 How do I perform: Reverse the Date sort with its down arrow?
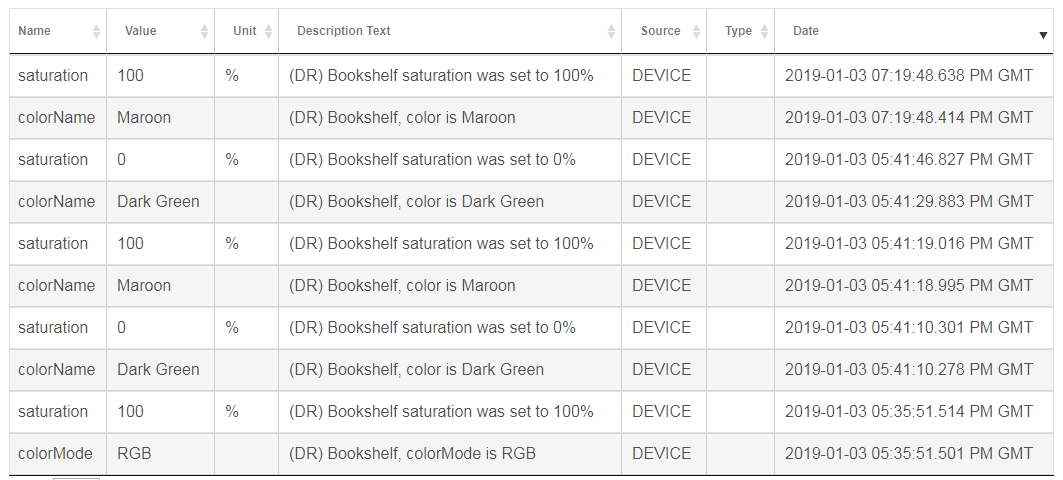(x=1043, y=34)
